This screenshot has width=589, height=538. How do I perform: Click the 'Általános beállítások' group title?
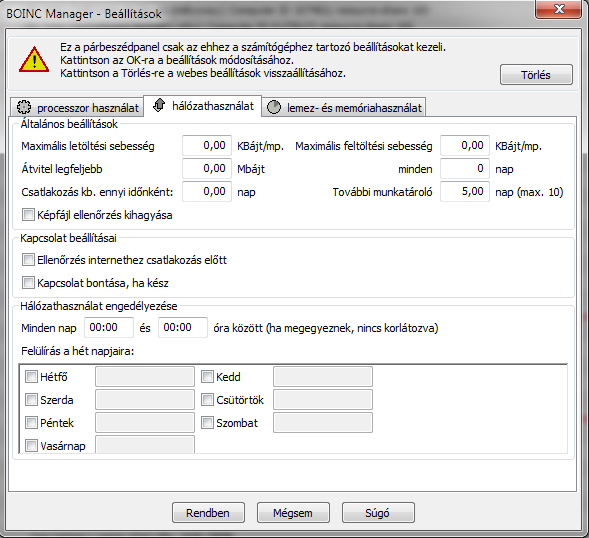click(69, 124)
